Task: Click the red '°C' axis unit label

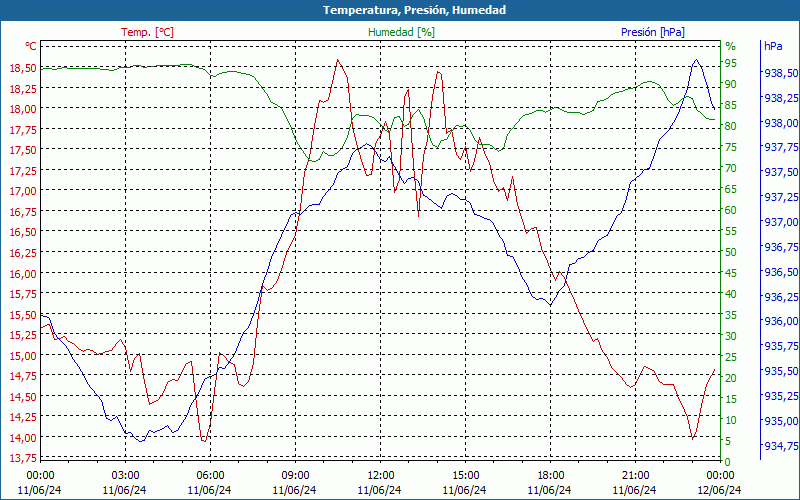Action: [31, 46]
